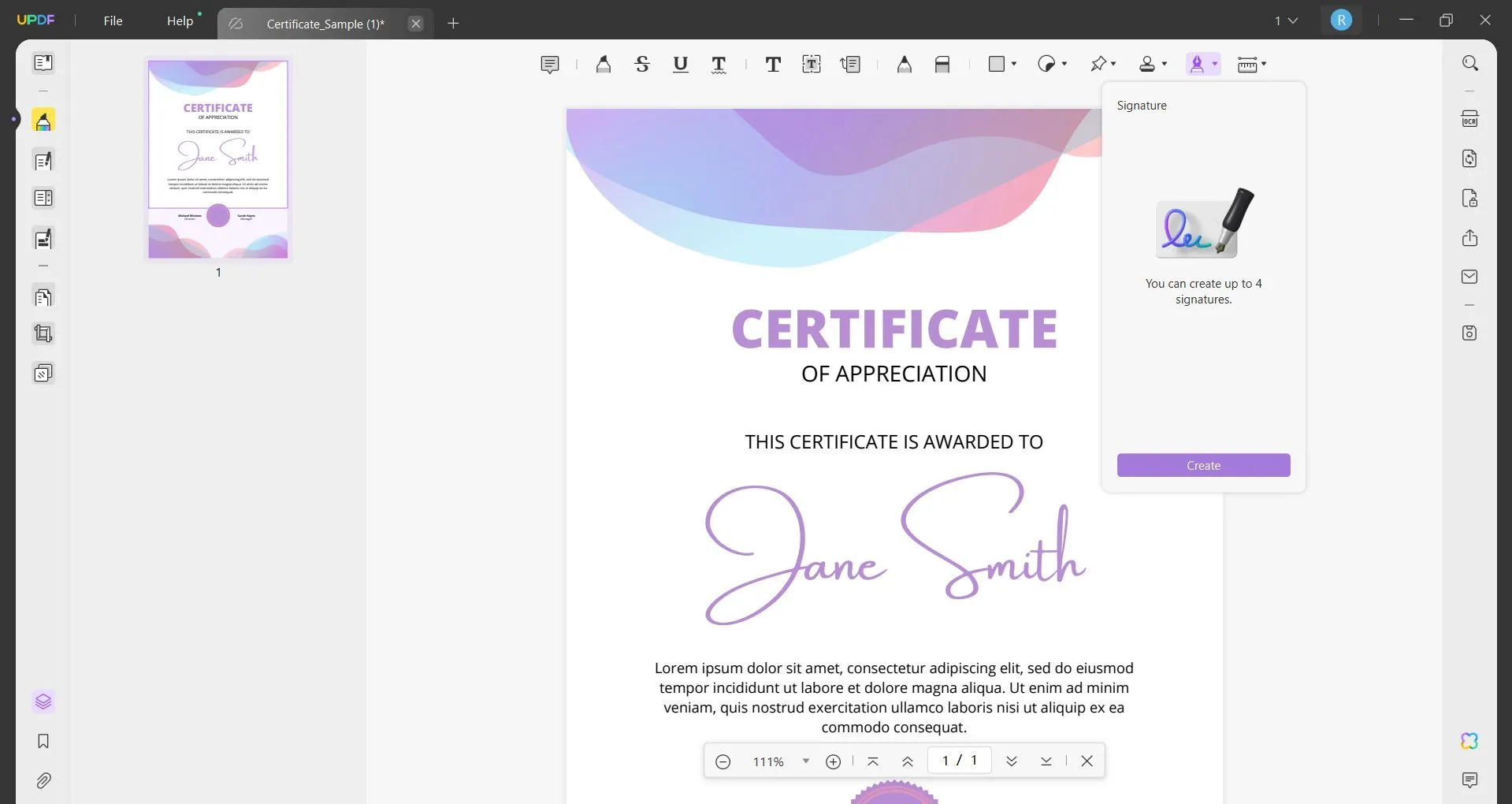Screen dimensions: 1512x804
Task: Open the Batch process tool in left sidebar
Action: point(43,373)
